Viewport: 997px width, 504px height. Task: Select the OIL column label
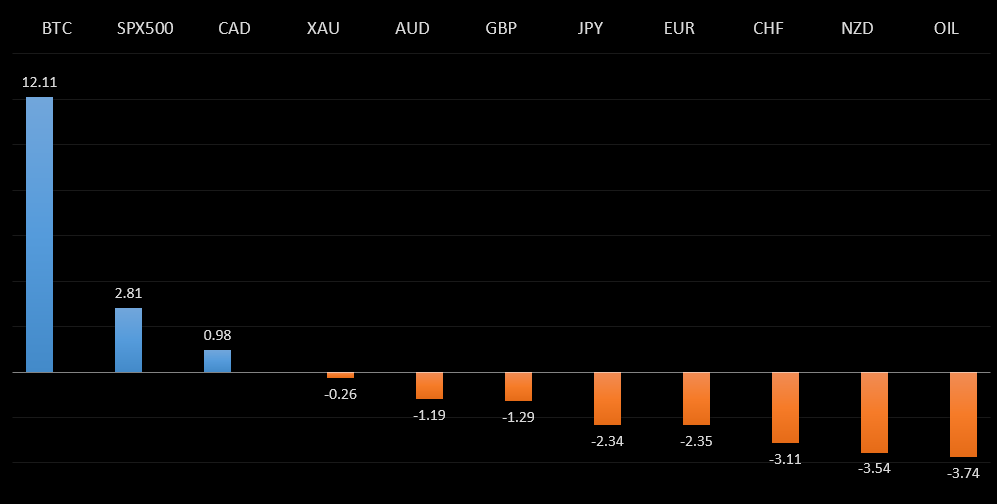pyautogui.click(x=945, y=28)
